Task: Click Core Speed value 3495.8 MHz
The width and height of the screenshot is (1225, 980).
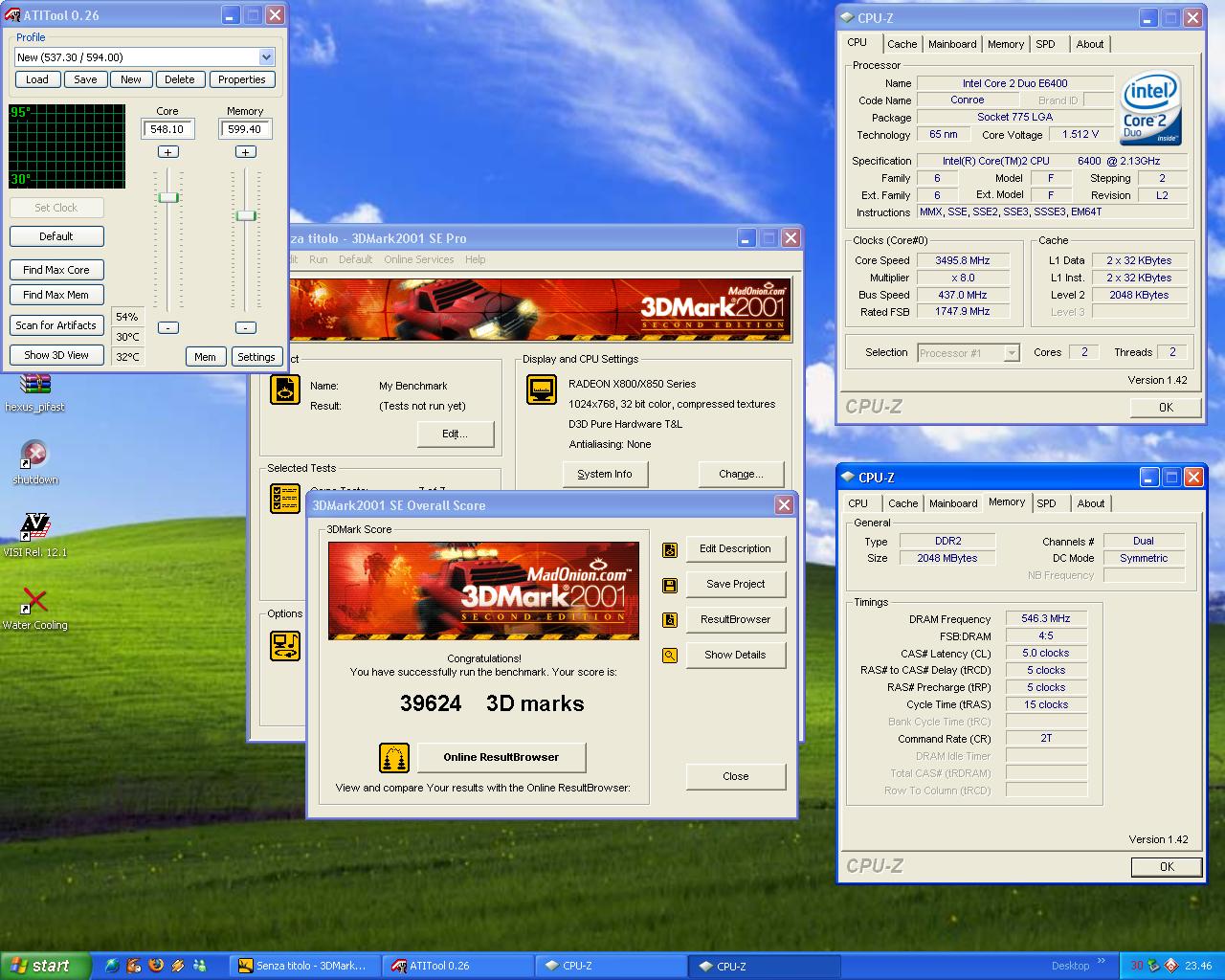Action: 963,260
